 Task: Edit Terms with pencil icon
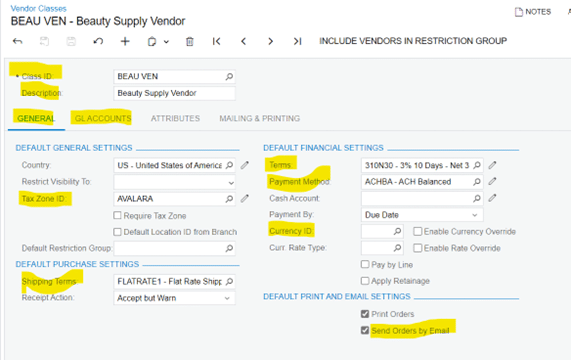(492, 165)
